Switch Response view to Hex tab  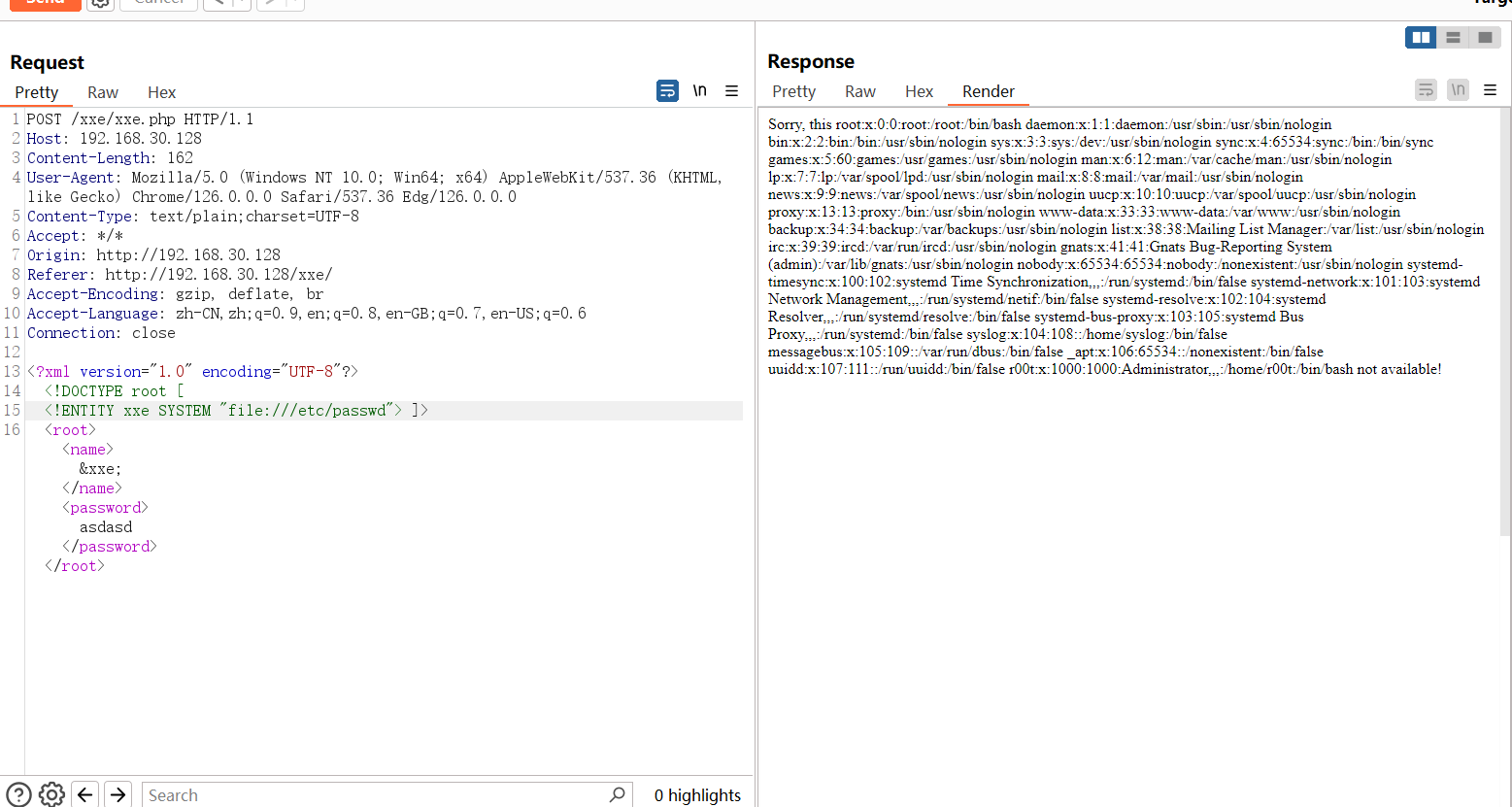[919, 91]
